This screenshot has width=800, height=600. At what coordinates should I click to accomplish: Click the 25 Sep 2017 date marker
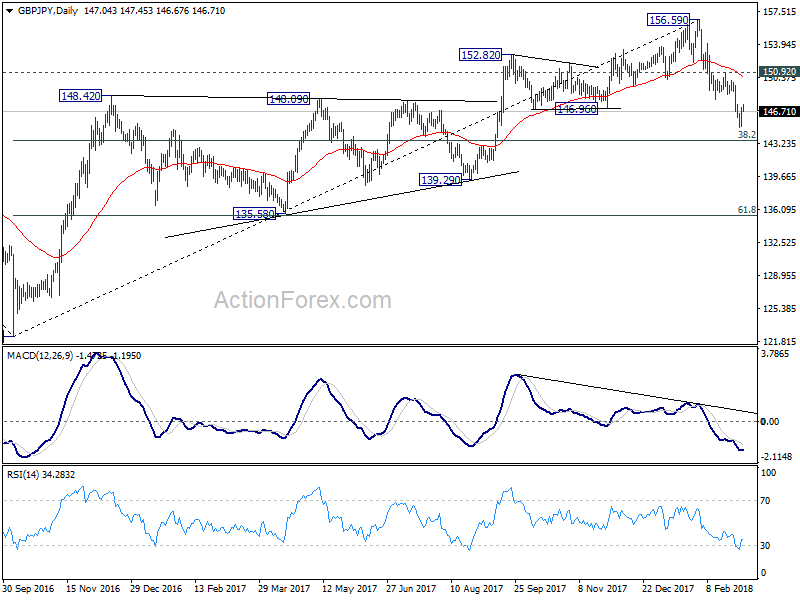[541, 588]
